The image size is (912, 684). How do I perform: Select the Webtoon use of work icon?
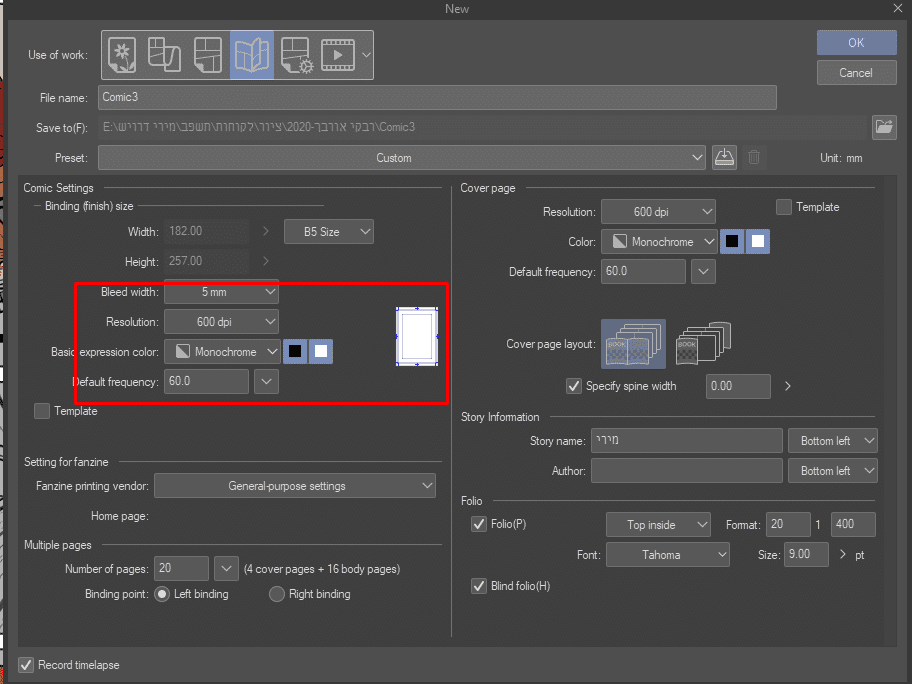[162, 54]
